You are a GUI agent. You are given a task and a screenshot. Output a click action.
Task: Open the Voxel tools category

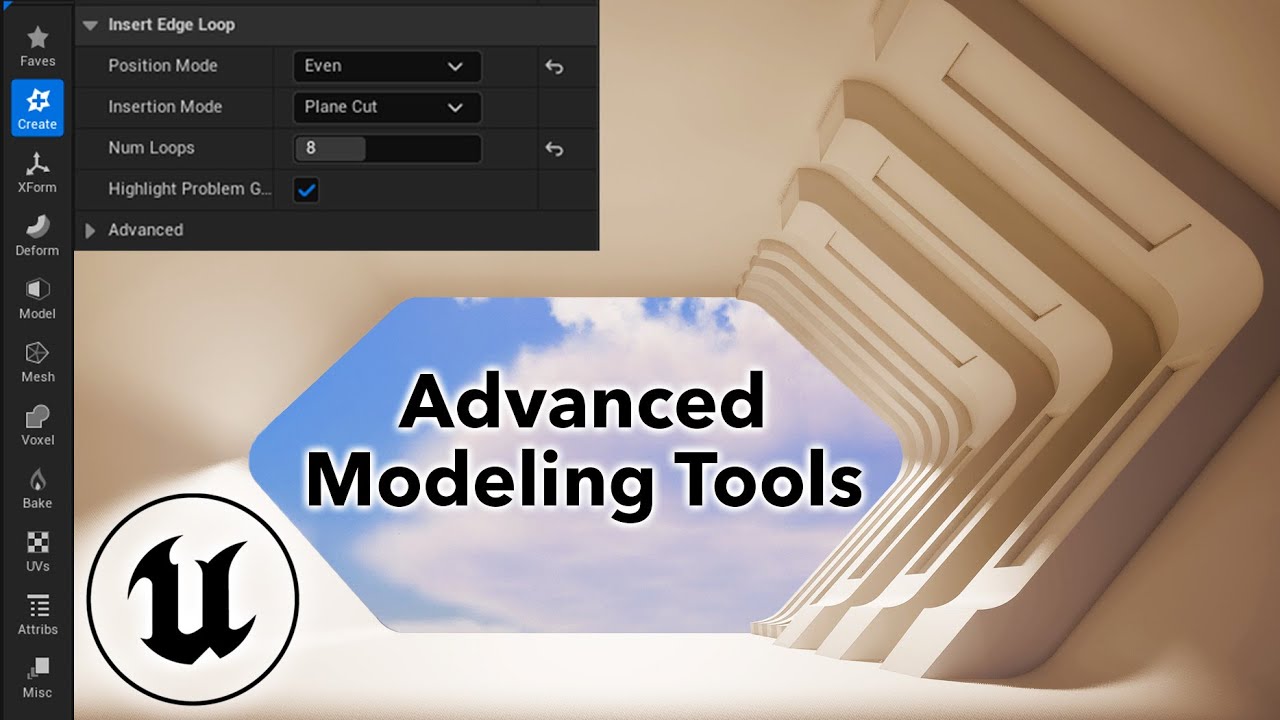(37, 424)
